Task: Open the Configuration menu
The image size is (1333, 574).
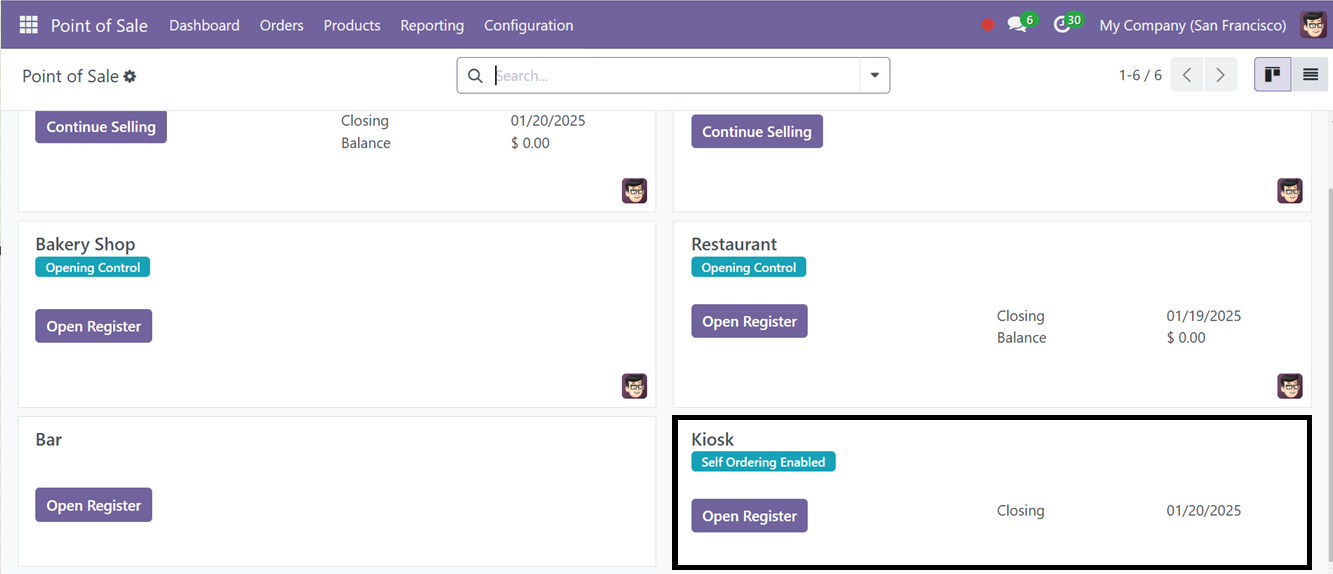Action: [x=529, y=25]
